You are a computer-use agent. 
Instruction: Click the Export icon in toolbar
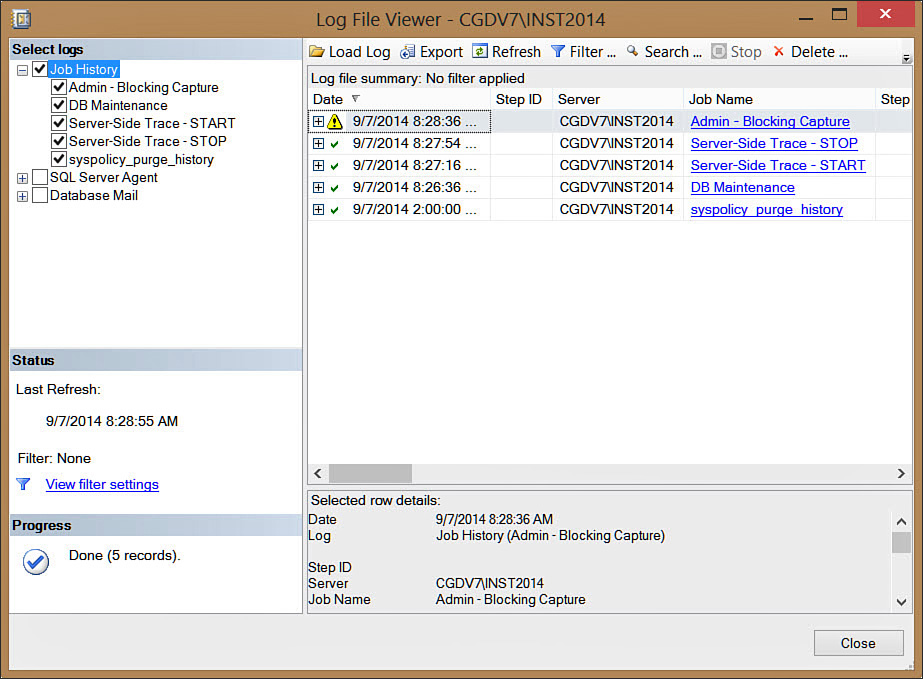407,52
